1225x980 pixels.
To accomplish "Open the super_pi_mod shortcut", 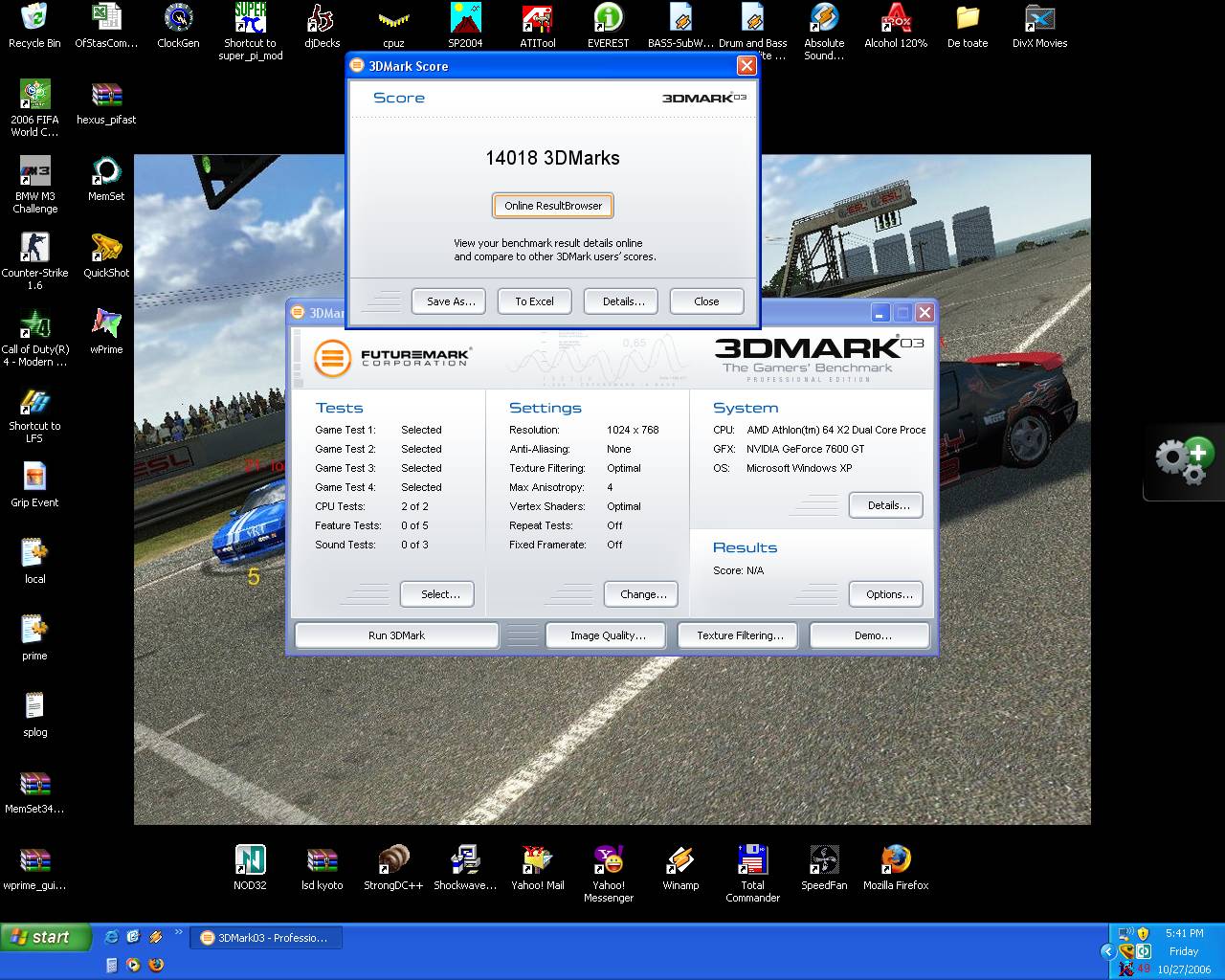I will pos(250,32).
